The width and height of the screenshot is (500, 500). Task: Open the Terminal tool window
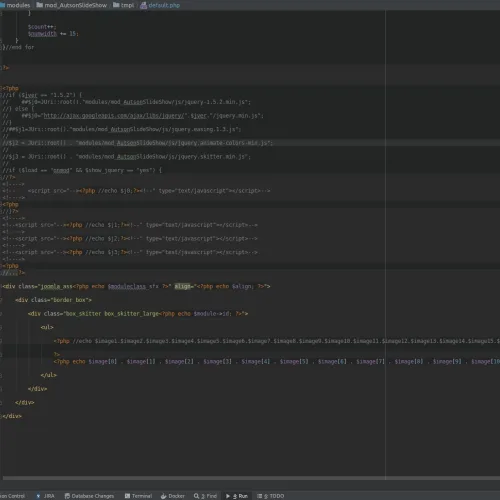[x=138, y=496]
